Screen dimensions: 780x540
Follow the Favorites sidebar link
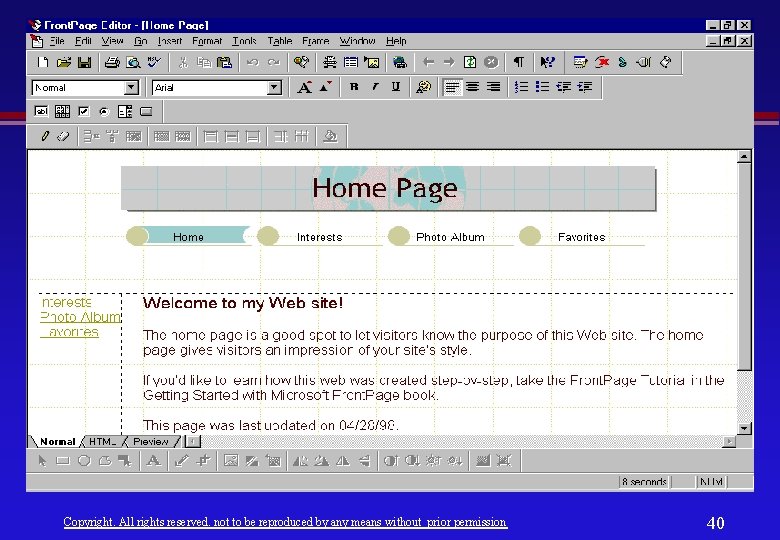pyautogui.click(x=70, y=332)
